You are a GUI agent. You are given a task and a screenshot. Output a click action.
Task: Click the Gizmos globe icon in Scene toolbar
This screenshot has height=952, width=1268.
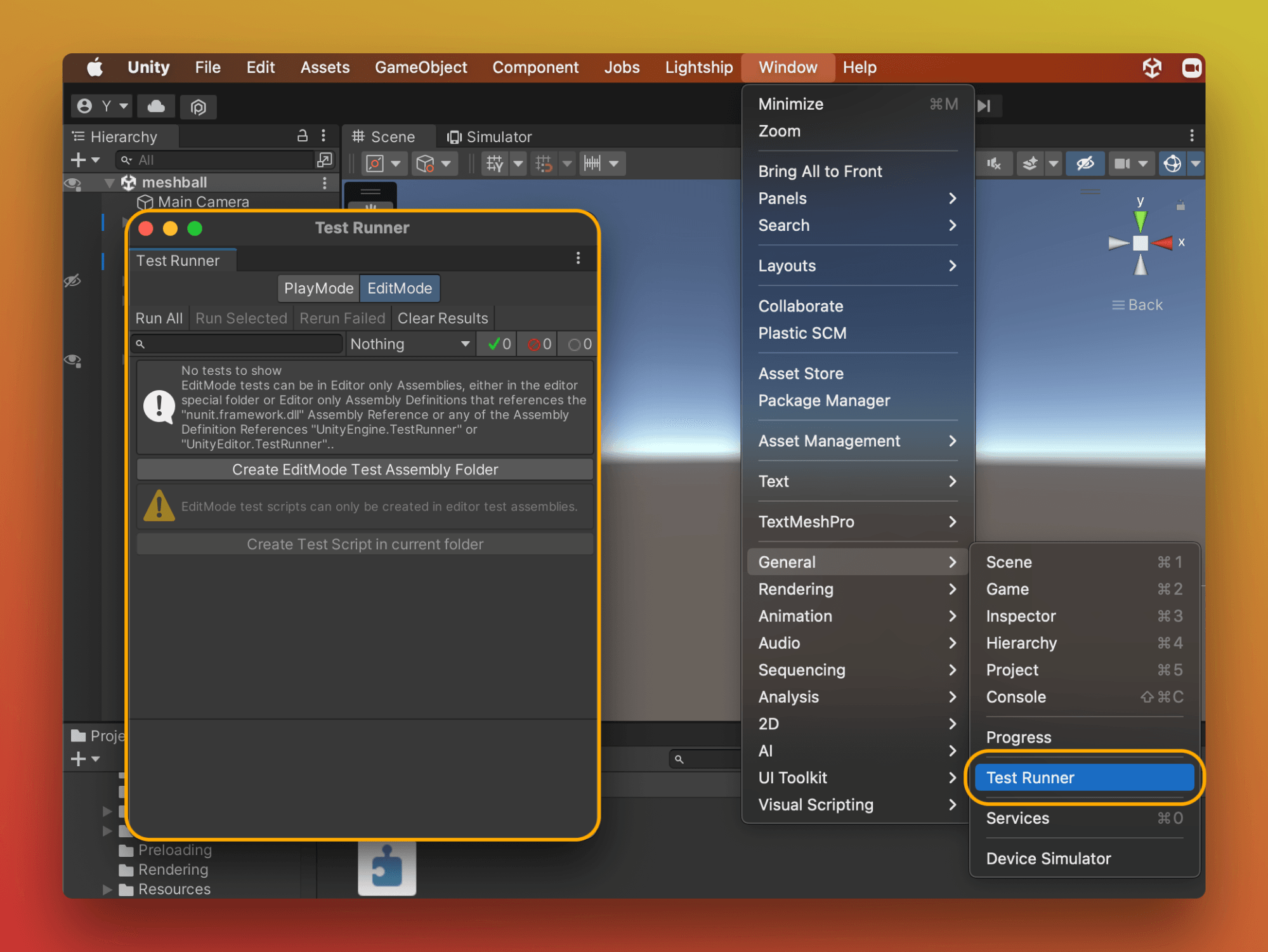tap(1173, 164)
